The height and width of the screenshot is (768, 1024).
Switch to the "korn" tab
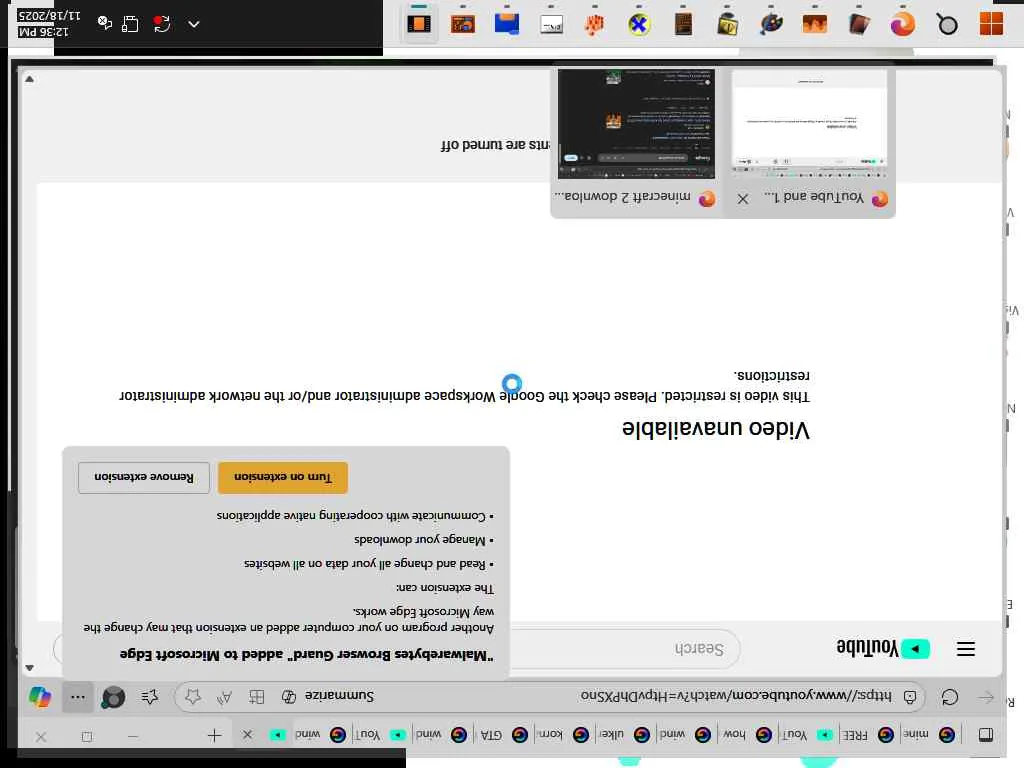point(563,735)
